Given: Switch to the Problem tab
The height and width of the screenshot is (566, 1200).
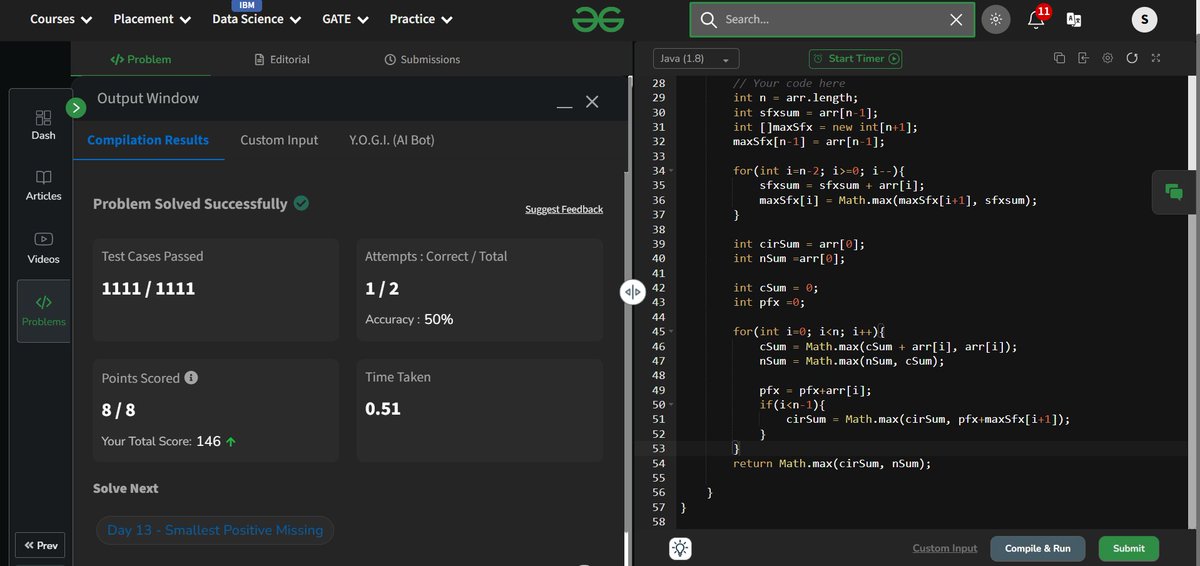Looking at the screenshot, I should click(140, 59).
